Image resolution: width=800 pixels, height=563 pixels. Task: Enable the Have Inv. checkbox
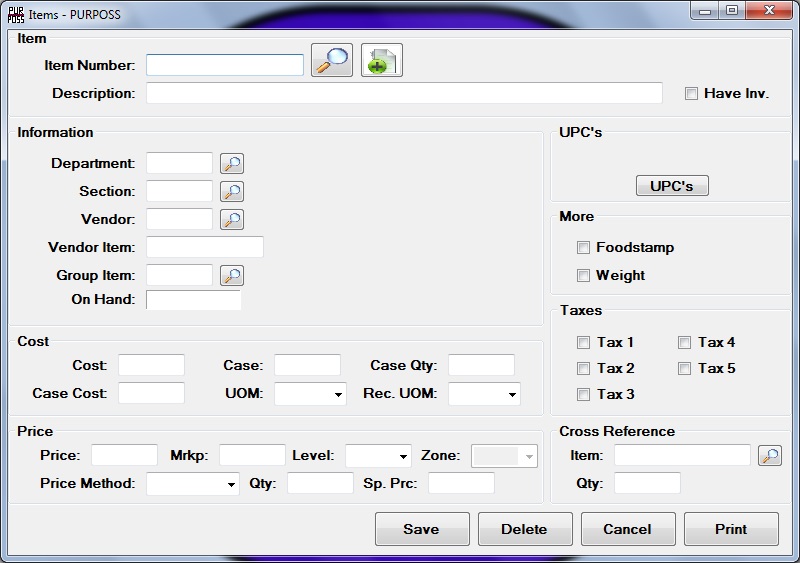[691, 94]
